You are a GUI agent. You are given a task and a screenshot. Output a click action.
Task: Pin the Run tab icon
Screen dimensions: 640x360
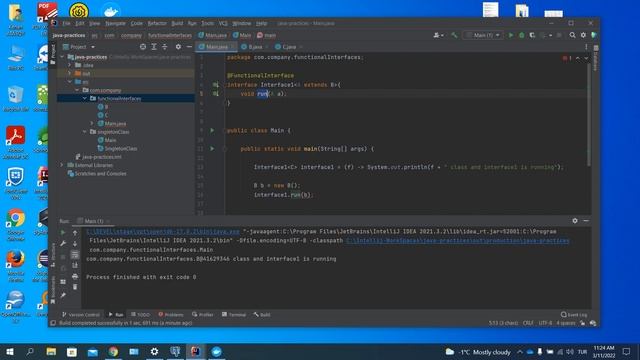click(x=63, y=295)
